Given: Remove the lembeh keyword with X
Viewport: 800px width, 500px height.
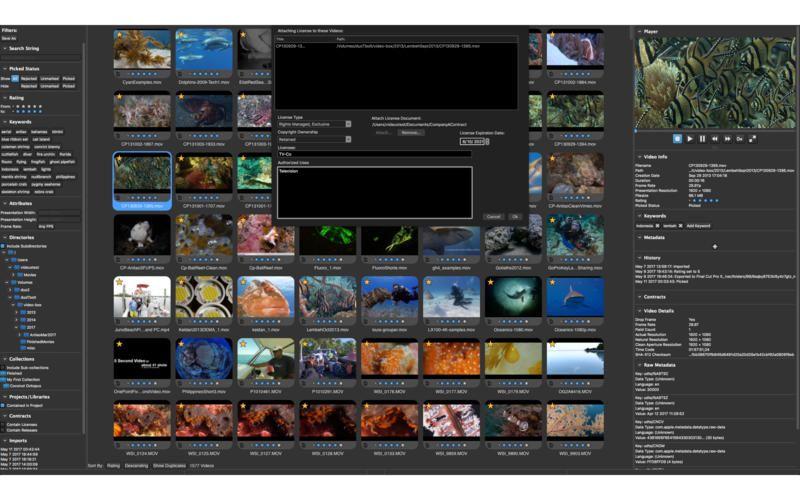Looking at the screenshot, I should (x=680, y=226).
